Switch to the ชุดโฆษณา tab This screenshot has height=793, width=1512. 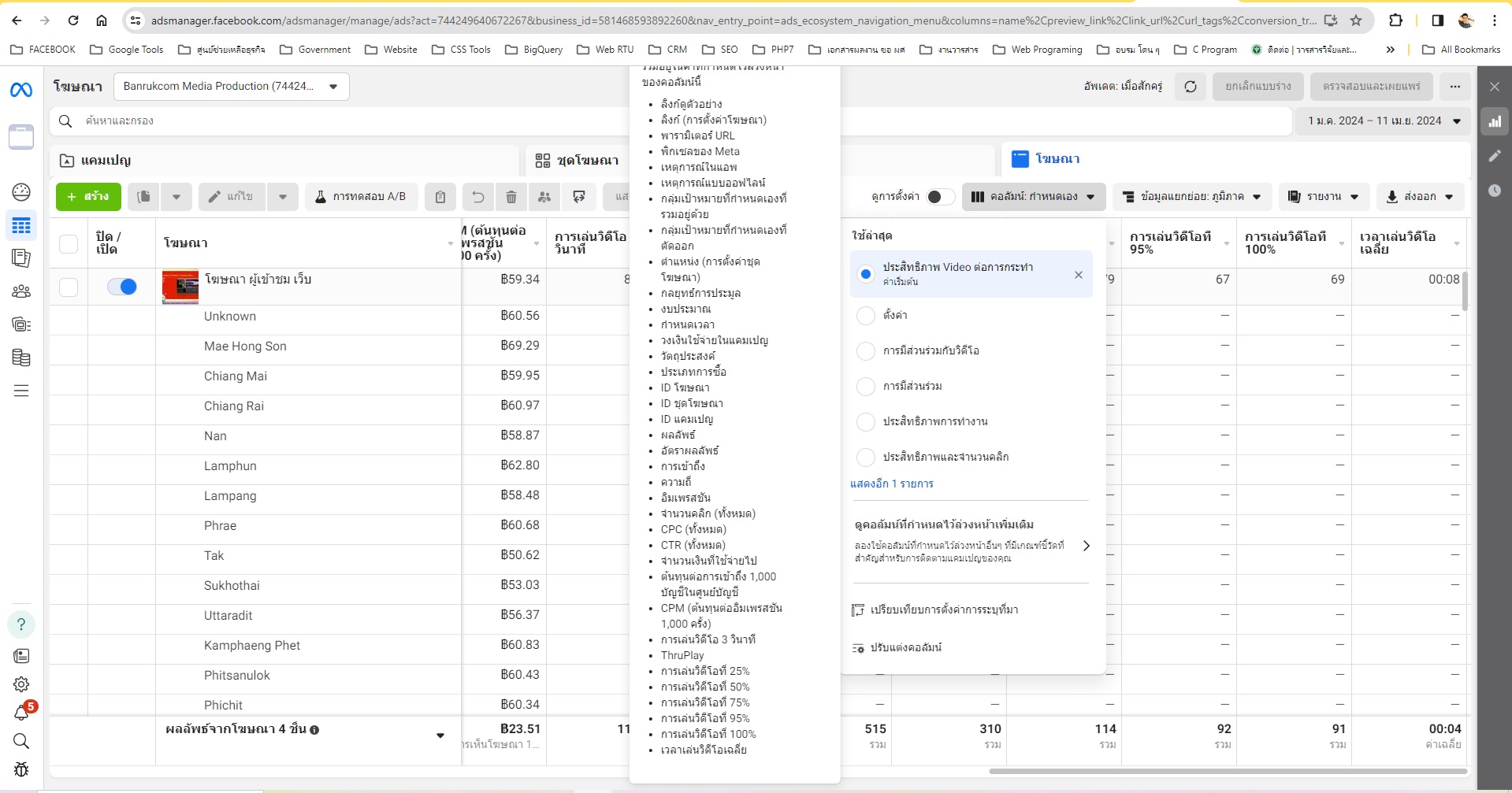[x=578, y=161]
